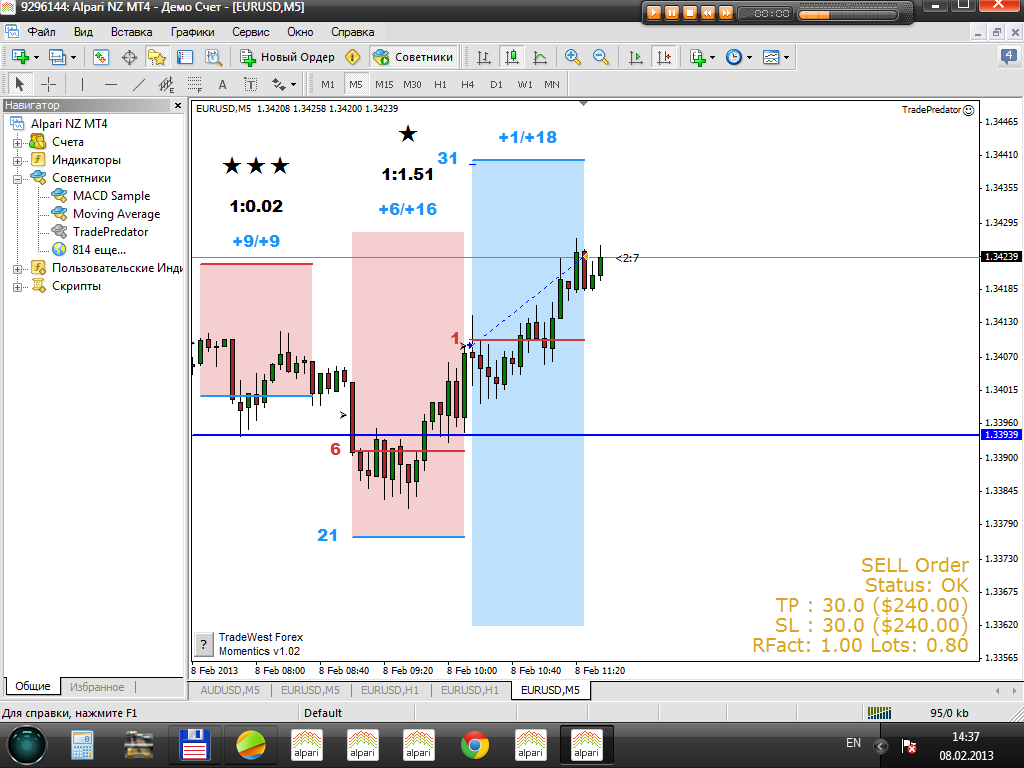Switch to D1 timeframe
Screen dimensions: 1024x768
[496, 84]
